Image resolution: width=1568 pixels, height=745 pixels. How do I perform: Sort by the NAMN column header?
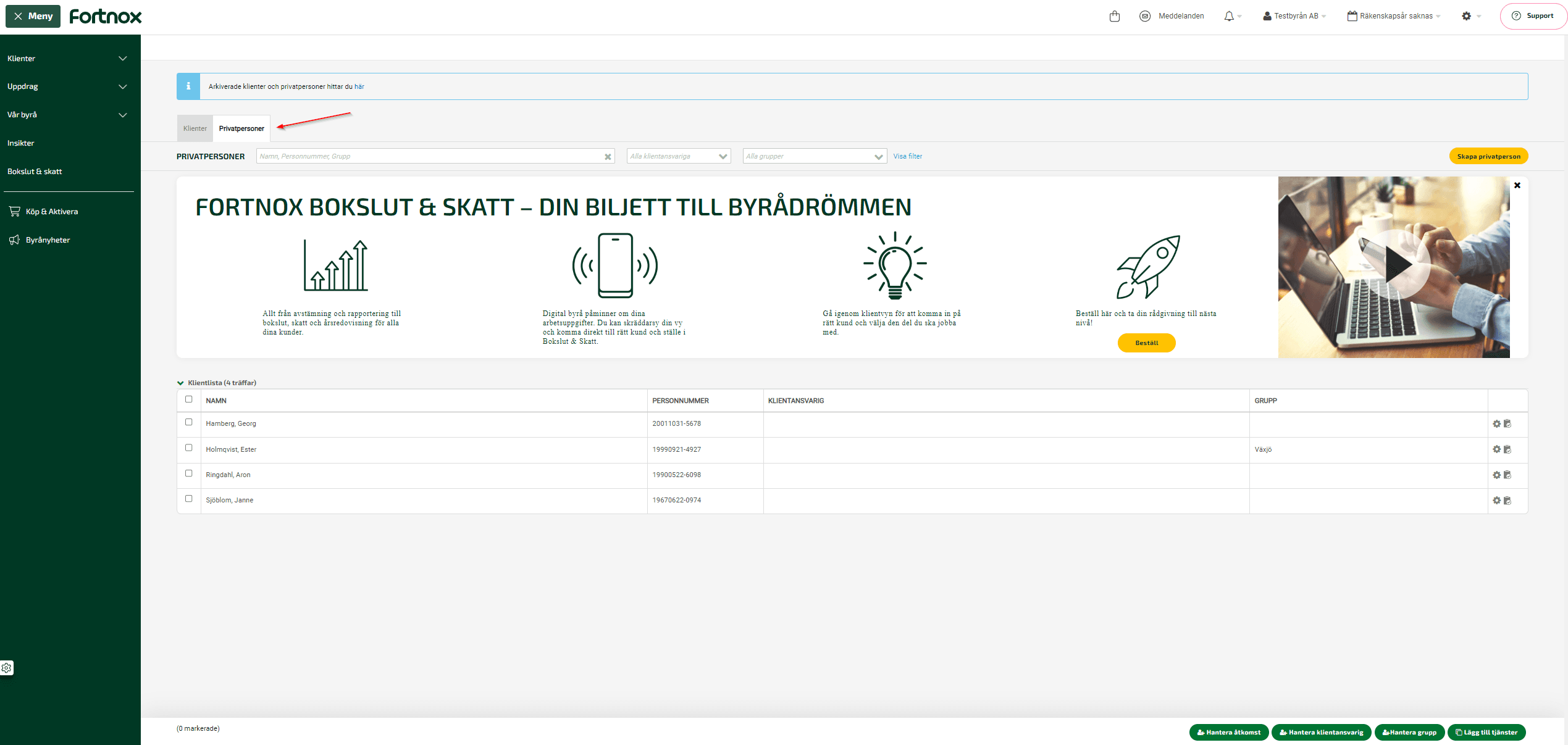[x=216, y=401]
